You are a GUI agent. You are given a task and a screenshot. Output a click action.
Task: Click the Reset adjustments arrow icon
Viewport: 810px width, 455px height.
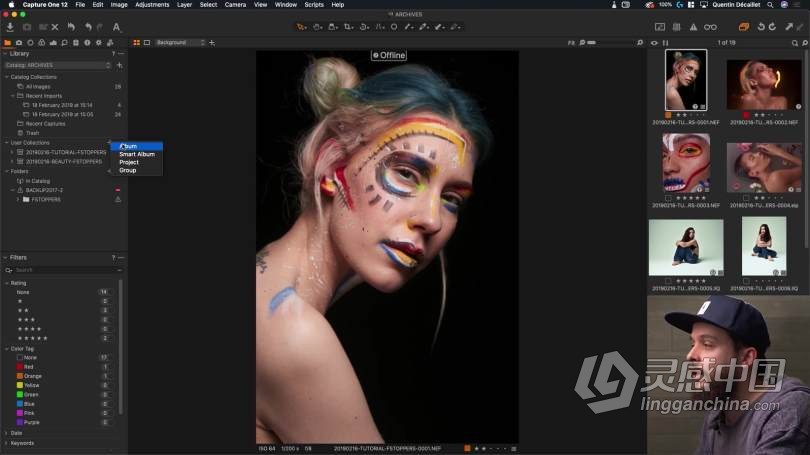click(x=71, y=27)
